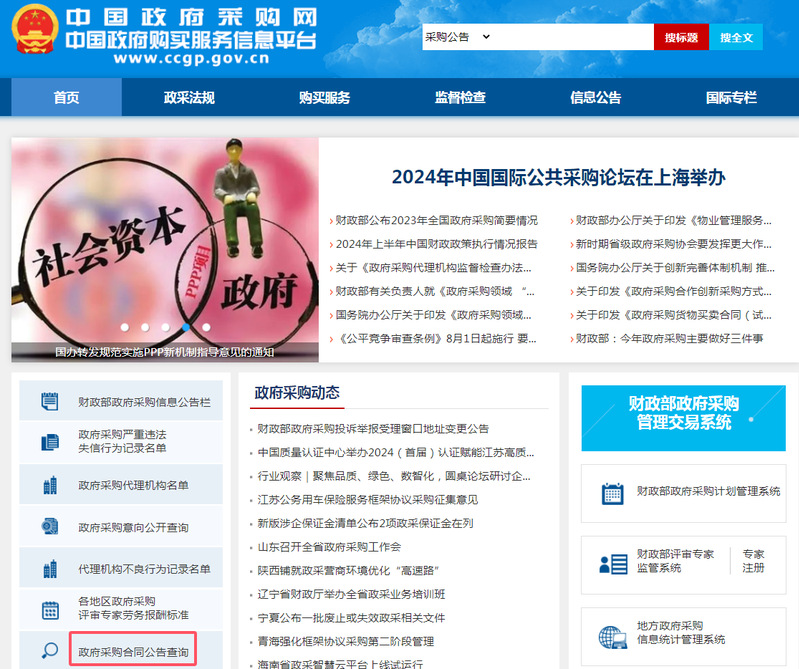Open 辽宁省财政厅举办全省政采业务培训班
The height and width of the screenshot is (669, 799).
coord(351,594)
